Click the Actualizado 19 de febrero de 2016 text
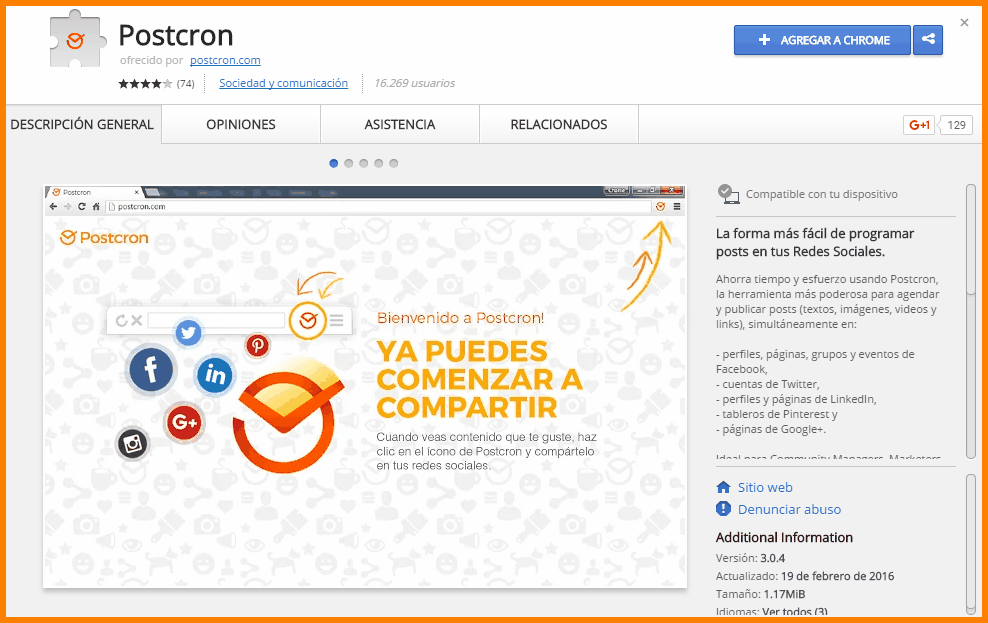The height and width of the screenshot is (623, 988). click(805, 576)
